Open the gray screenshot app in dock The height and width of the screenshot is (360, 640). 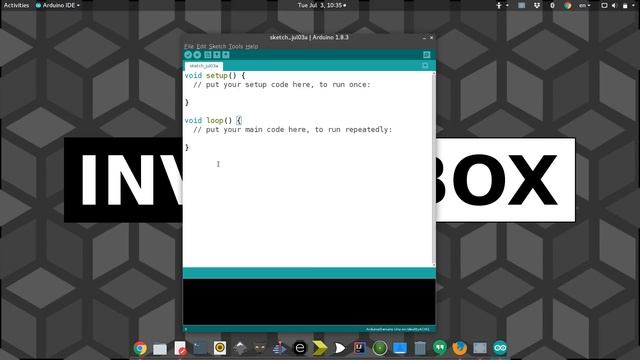click(480, 348)
